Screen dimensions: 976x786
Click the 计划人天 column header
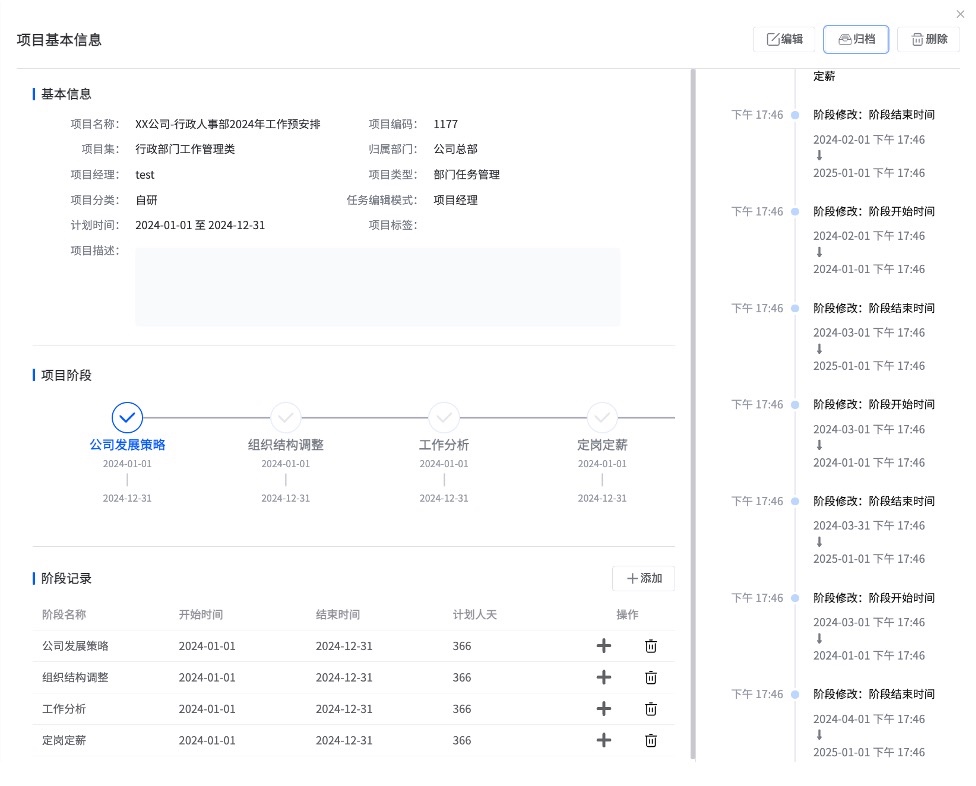[474, 615]
